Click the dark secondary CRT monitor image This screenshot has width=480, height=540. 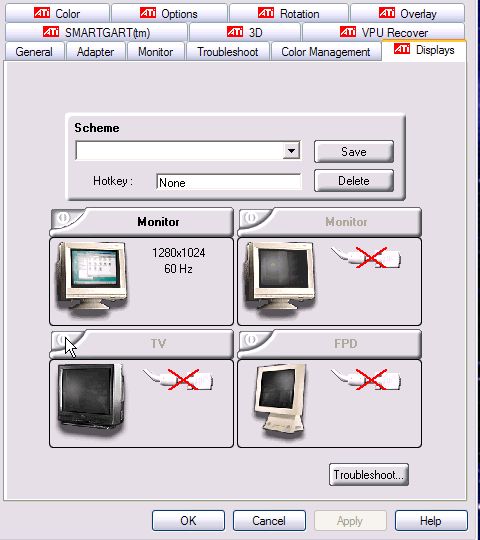click(280, 278)
